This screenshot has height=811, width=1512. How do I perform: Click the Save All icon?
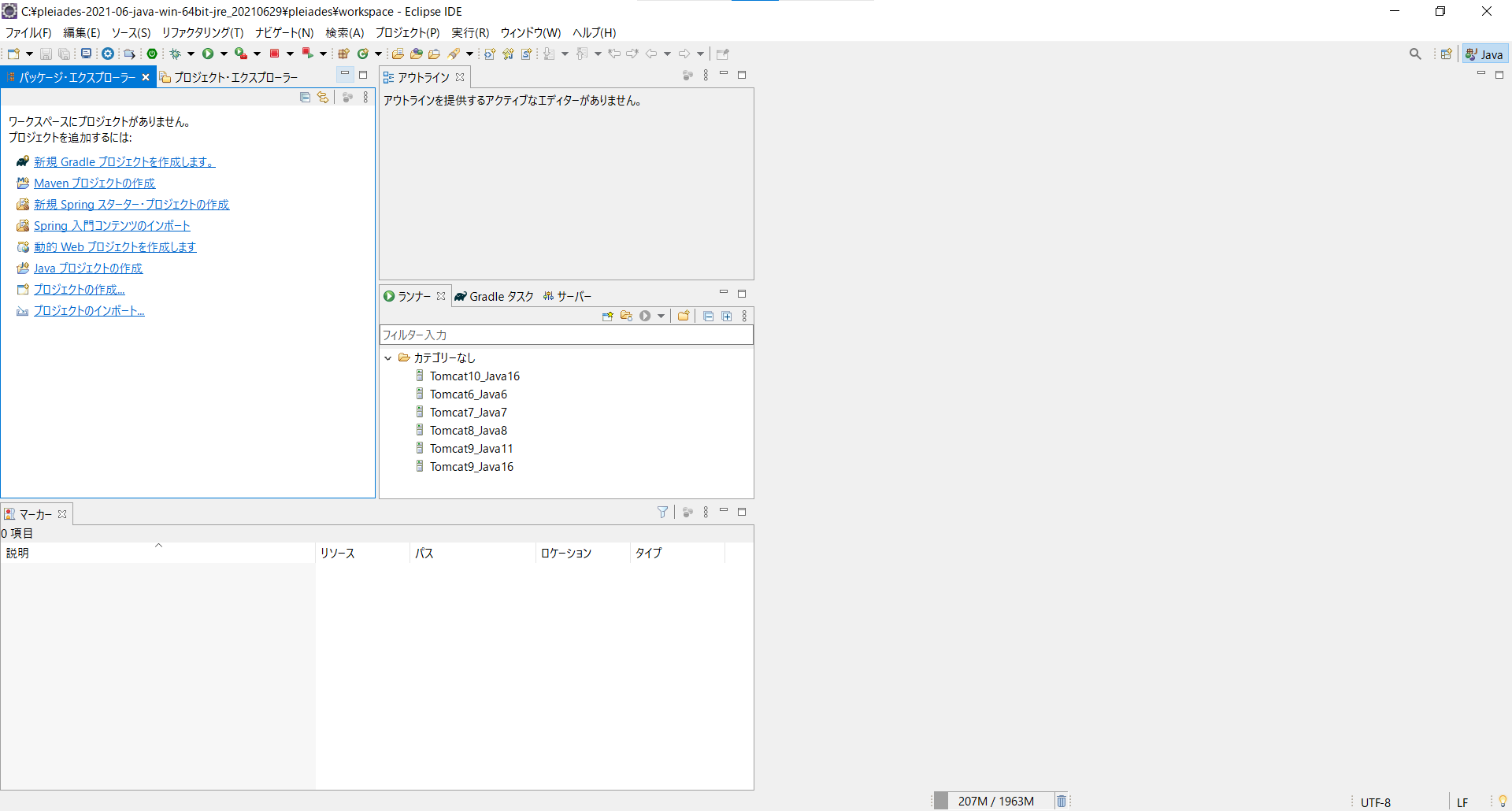coord(65,54)
